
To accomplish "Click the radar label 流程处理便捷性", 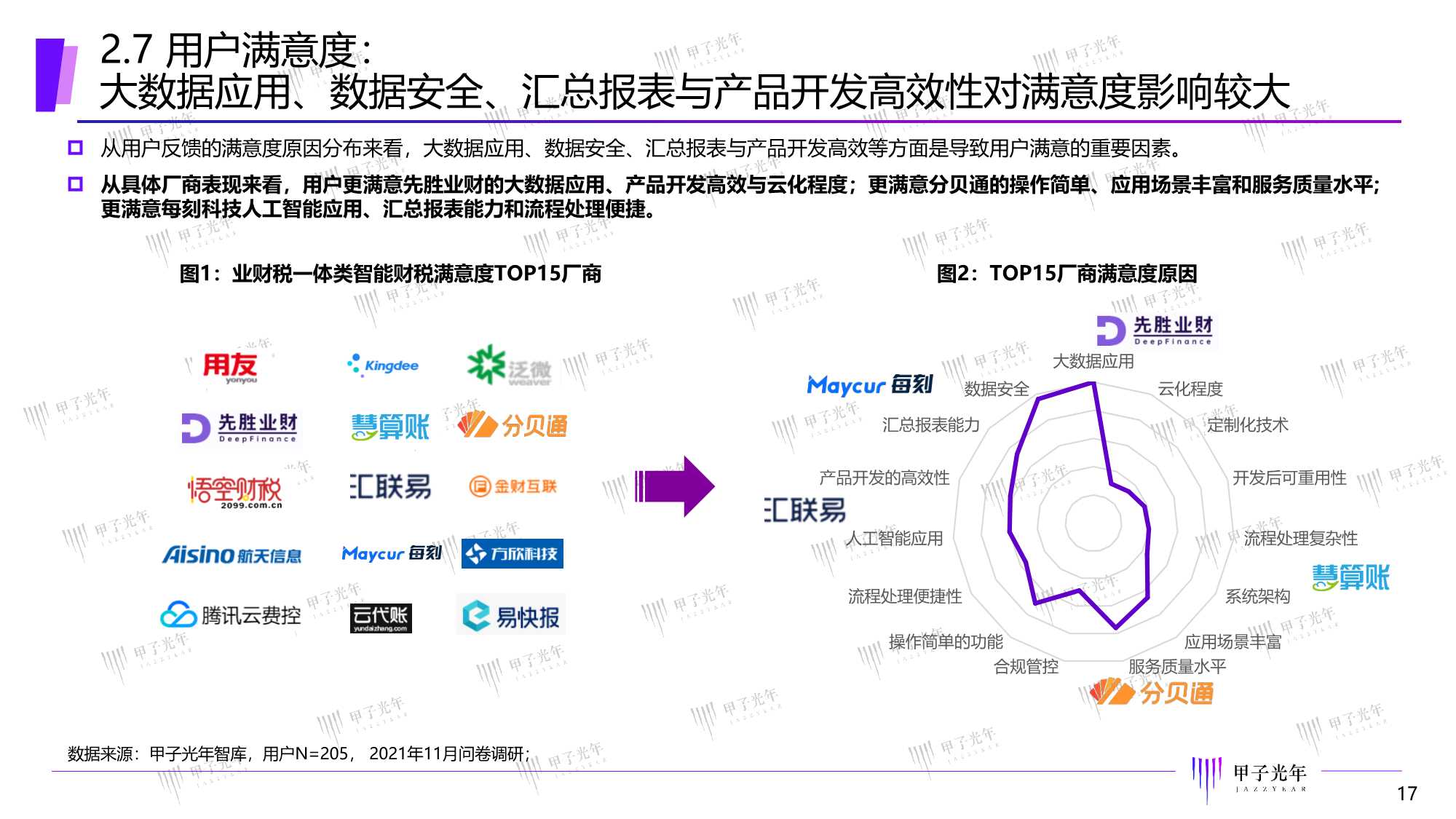I will tap(905, 596).
